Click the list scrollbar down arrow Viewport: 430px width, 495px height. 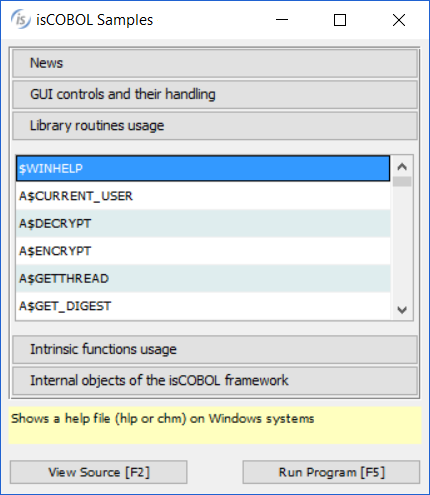click(x=402, y=310)
